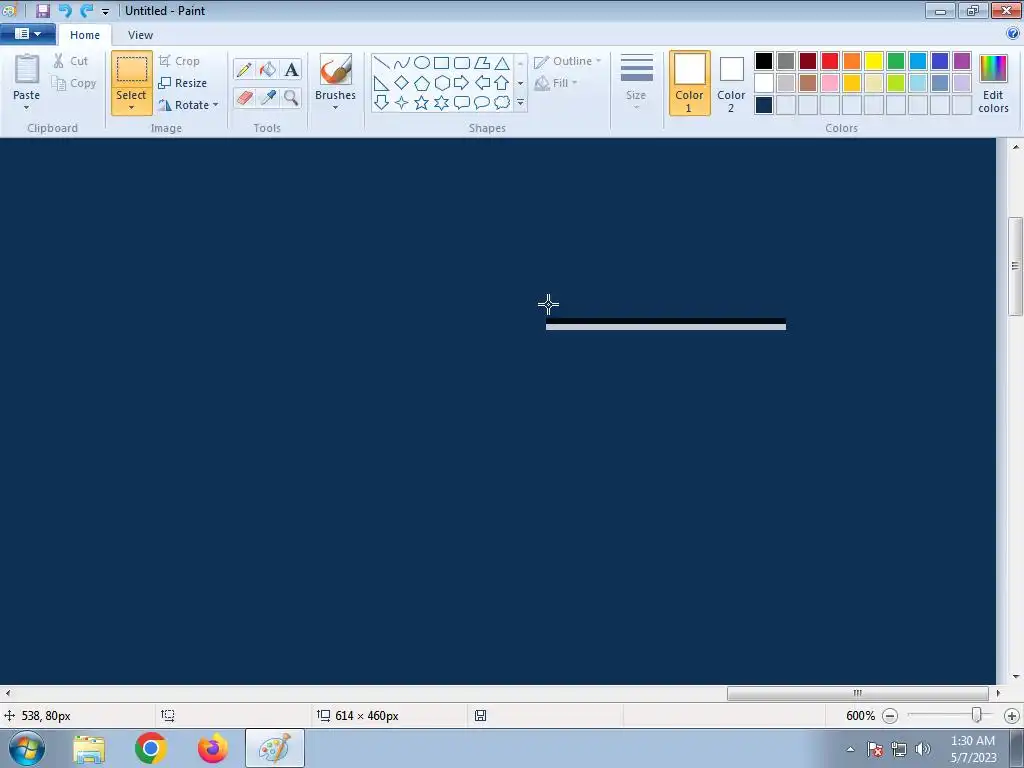Image resolution: width=1024 pixels, height=768 pixels.
Task: Set Color 1 as active color
Action: click(x=690, y=83)
